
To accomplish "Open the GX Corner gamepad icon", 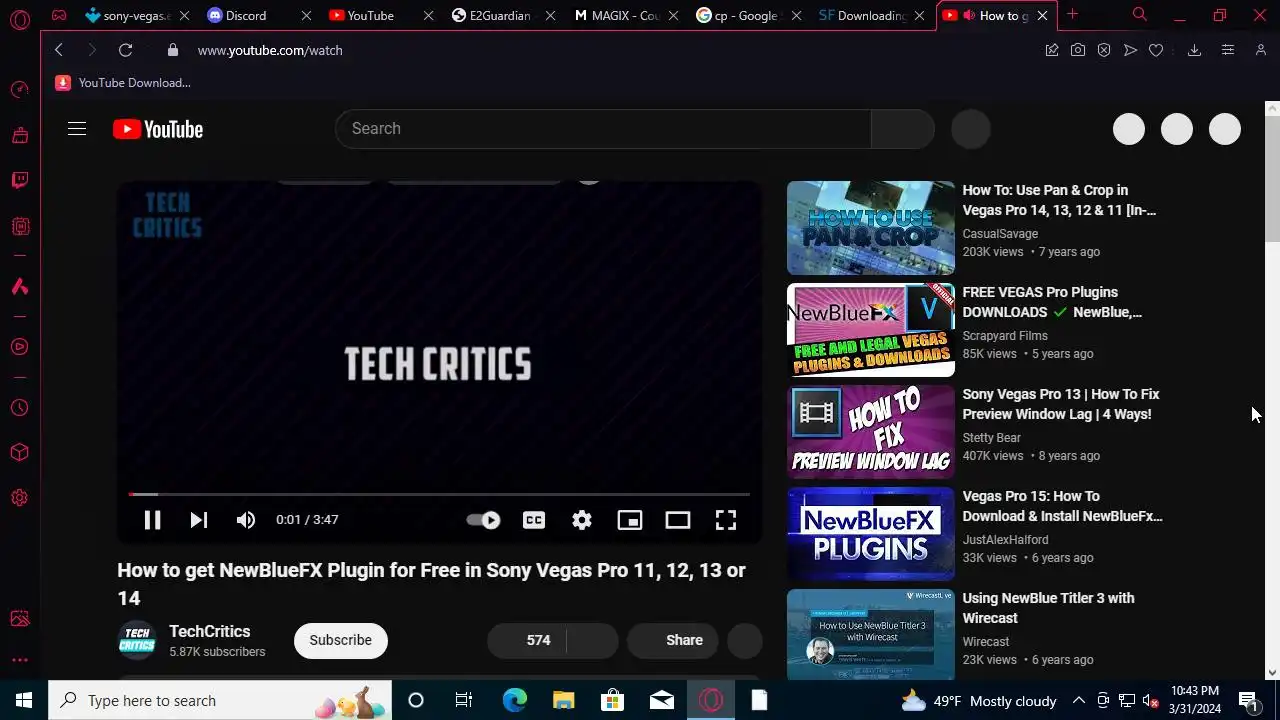I will 59,15.
